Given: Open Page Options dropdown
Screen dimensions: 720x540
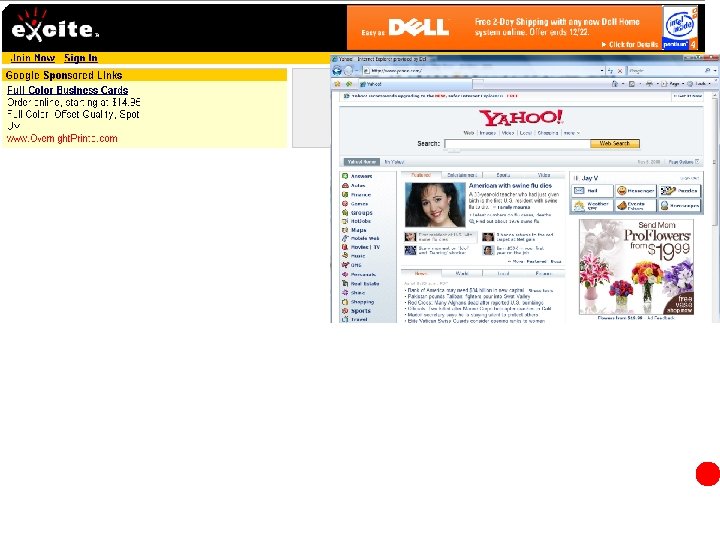Looking at the screenshot, I should (x=684, y=162).
